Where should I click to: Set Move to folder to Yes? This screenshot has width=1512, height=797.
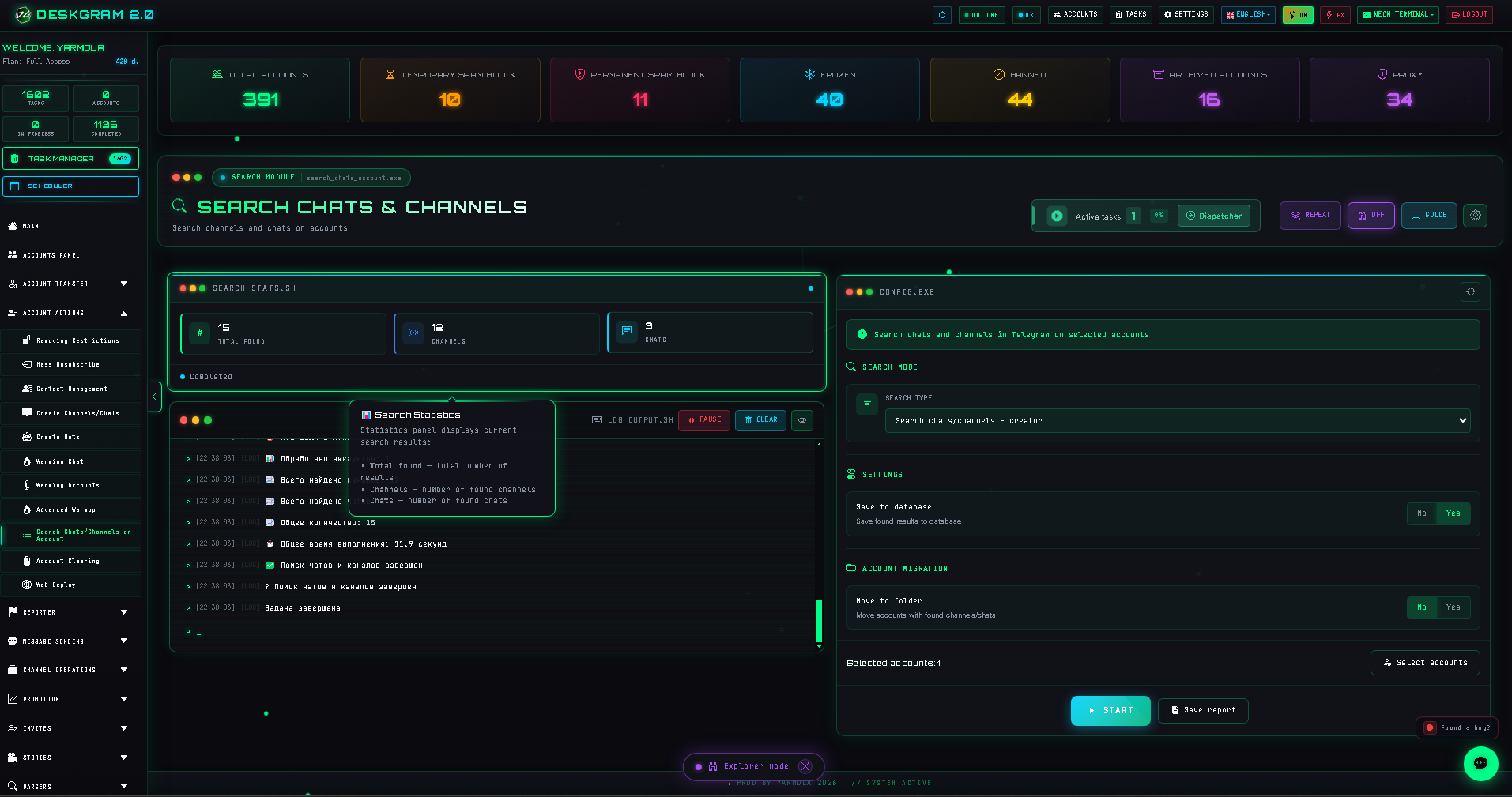1453,607
